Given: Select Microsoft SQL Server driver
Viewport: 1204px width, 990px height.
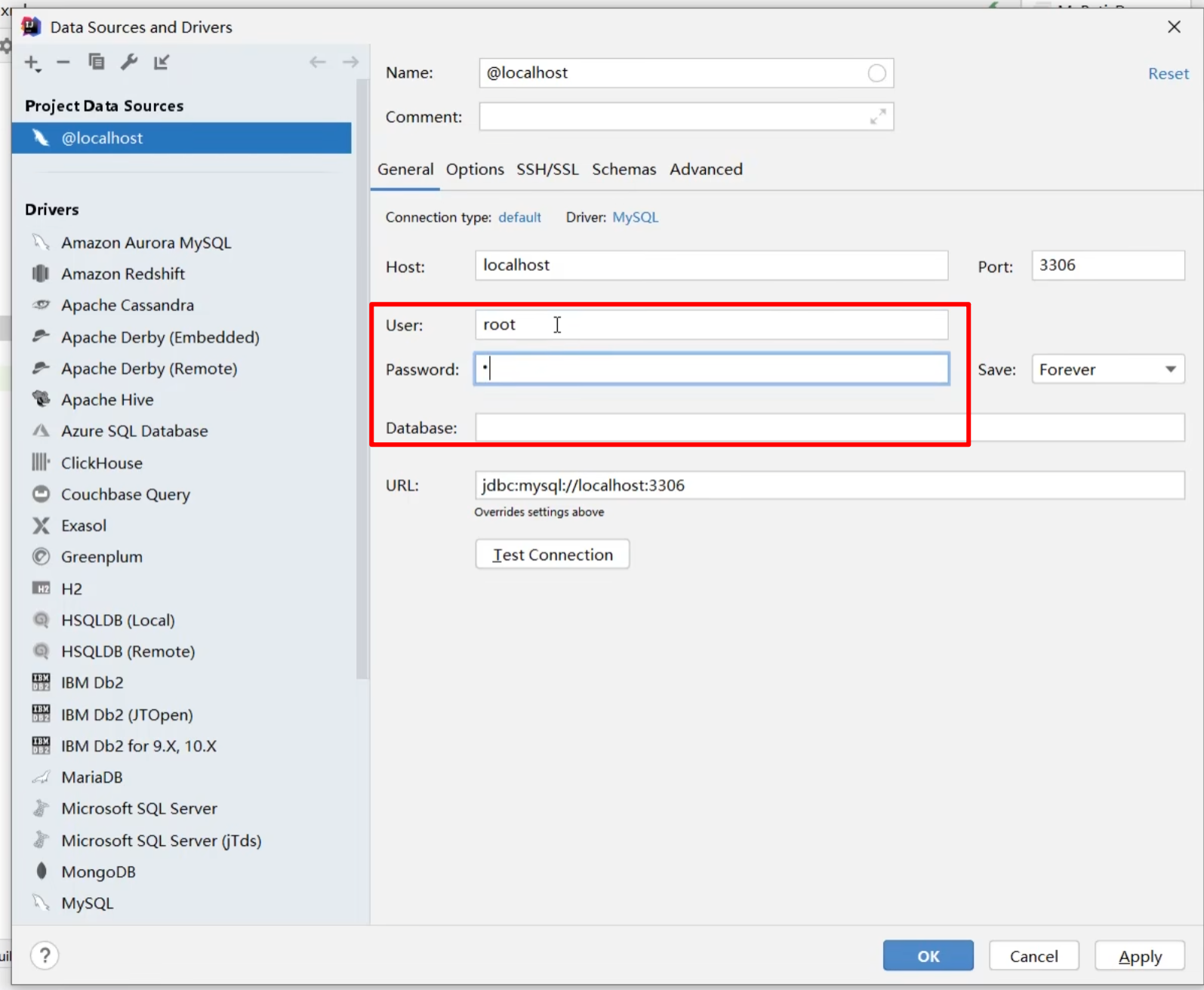Looking at the screenshot, I should 140,809.
